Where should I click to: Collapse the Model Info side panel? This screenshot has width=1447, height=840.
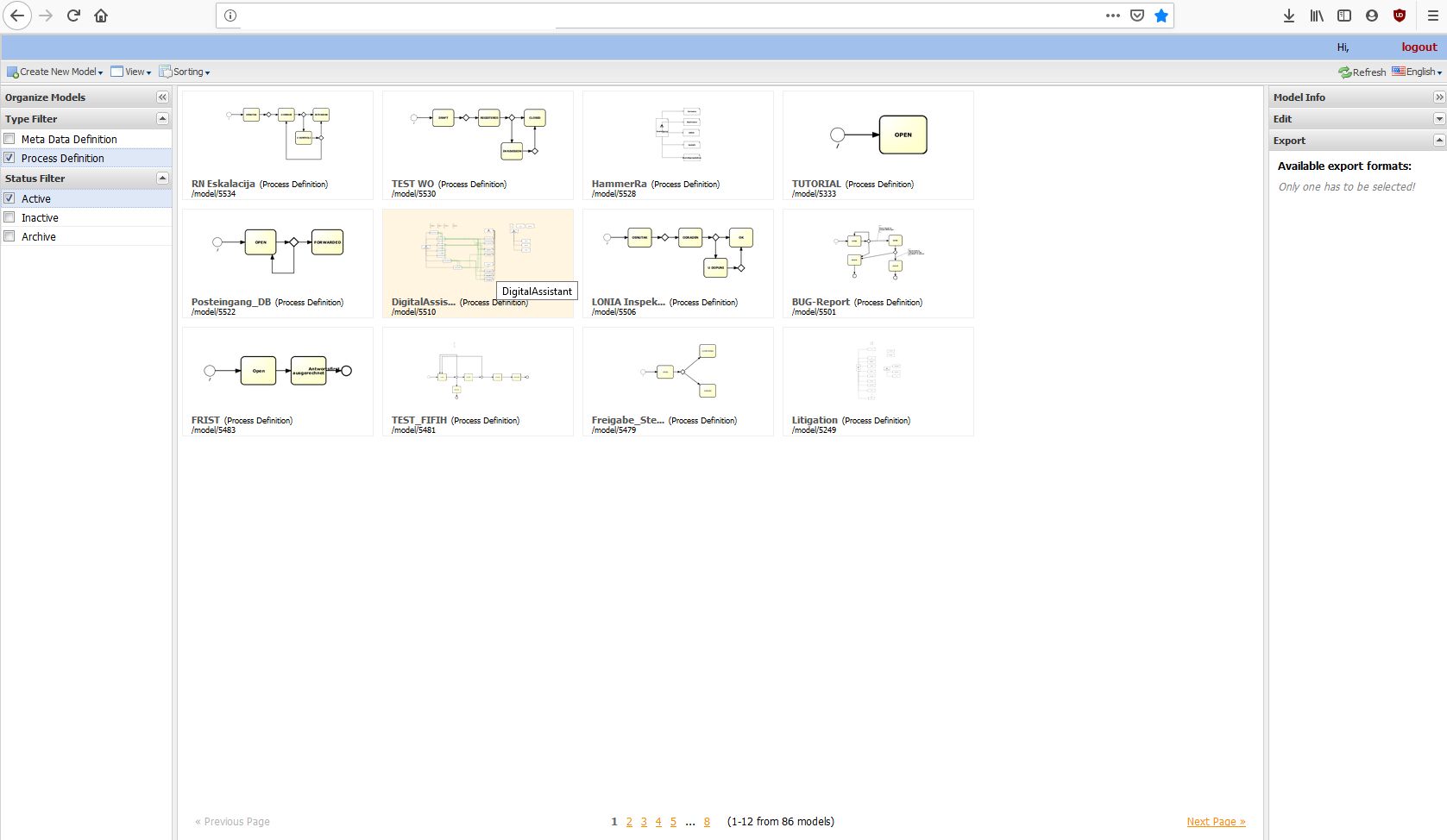pos(1439,97)
